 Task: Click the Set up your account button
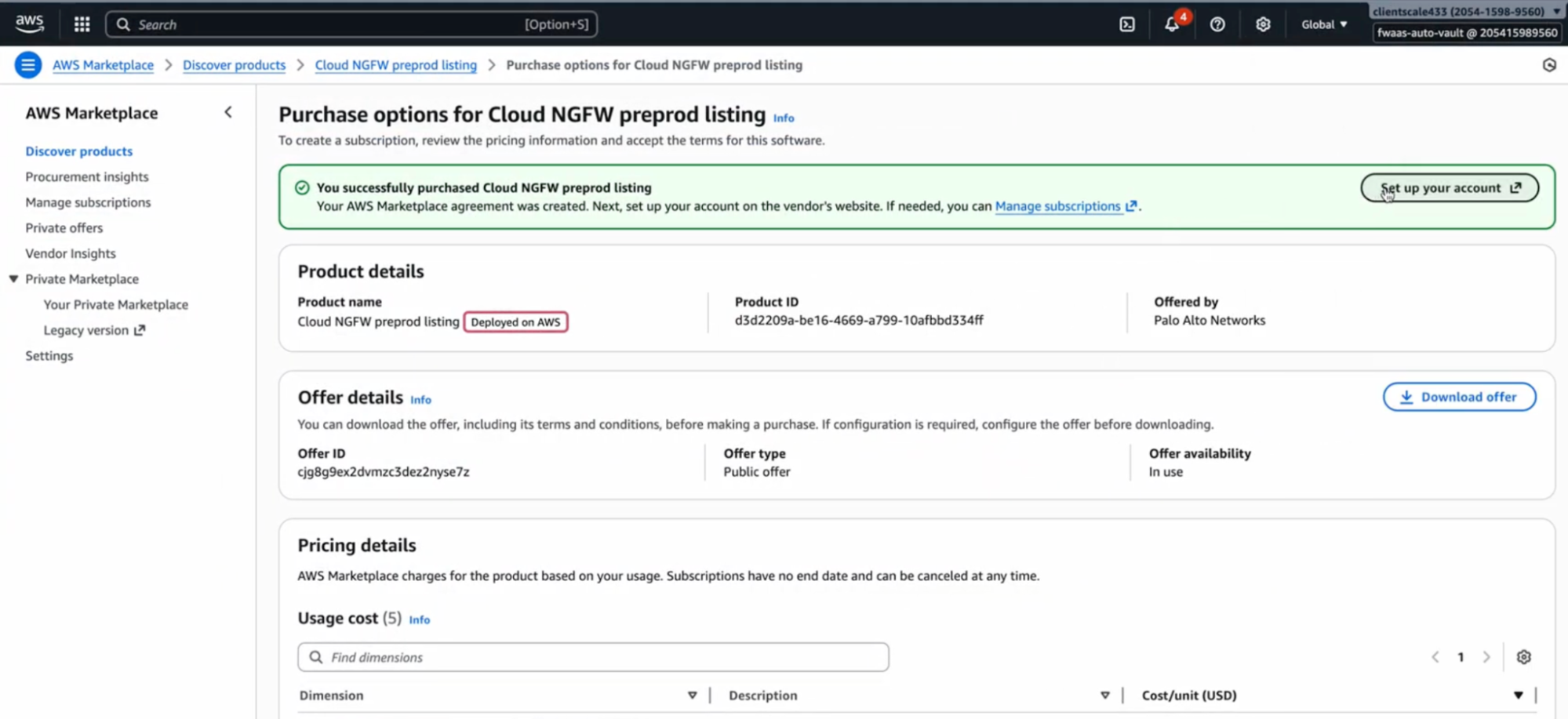1450,188
